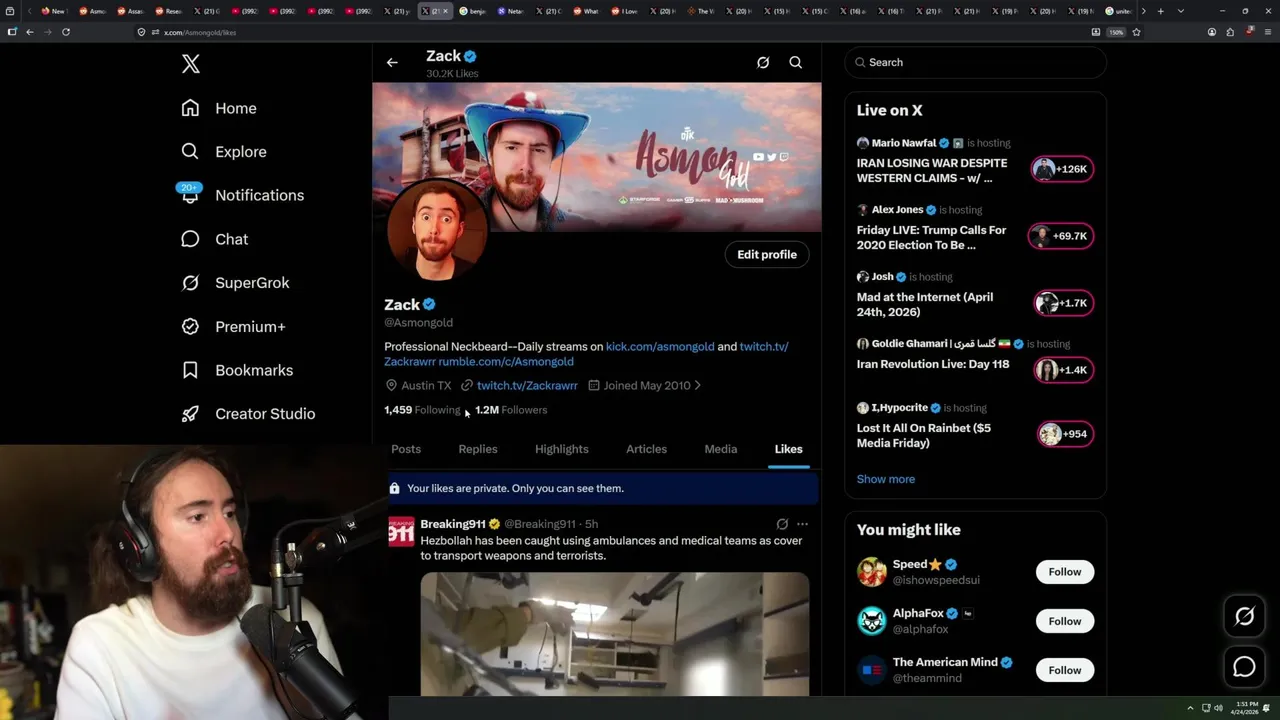Click AlphaFox avatar in suggestions

pos(872,621)
